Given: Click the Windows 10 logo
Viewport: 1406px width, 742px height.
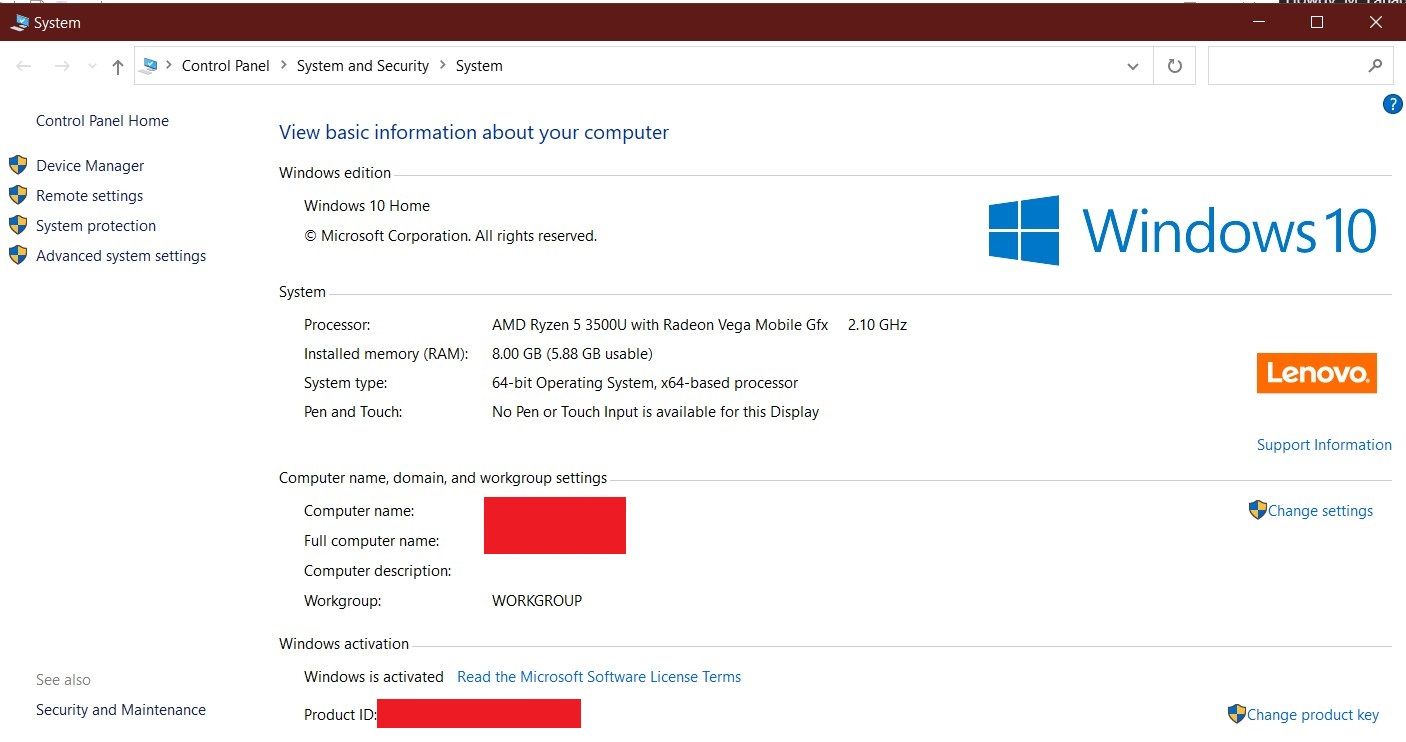Looking at the screenshot, I should (1183, 231).
